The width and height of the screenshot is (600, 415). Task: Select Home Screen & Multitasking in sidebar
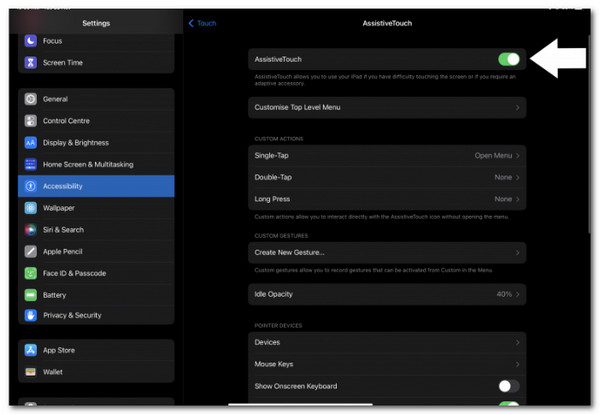(96, 164)
